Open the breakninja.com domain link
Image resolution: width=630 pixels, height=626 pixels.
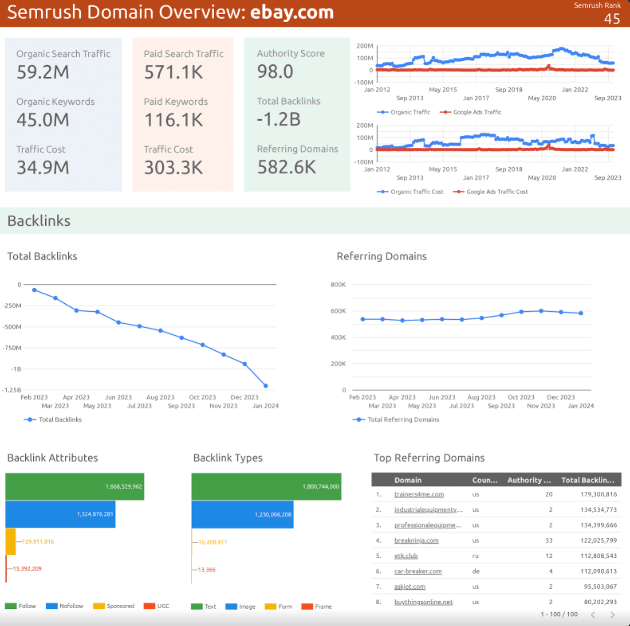pyautogui.click(x=416, y=540)
